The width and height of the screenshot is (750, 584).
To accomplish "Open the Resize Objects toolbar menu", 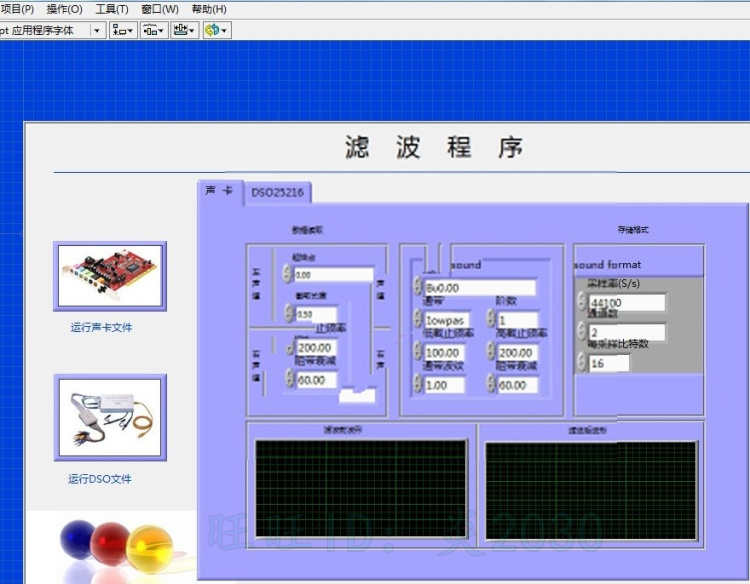I will click(x=185, y=31).
